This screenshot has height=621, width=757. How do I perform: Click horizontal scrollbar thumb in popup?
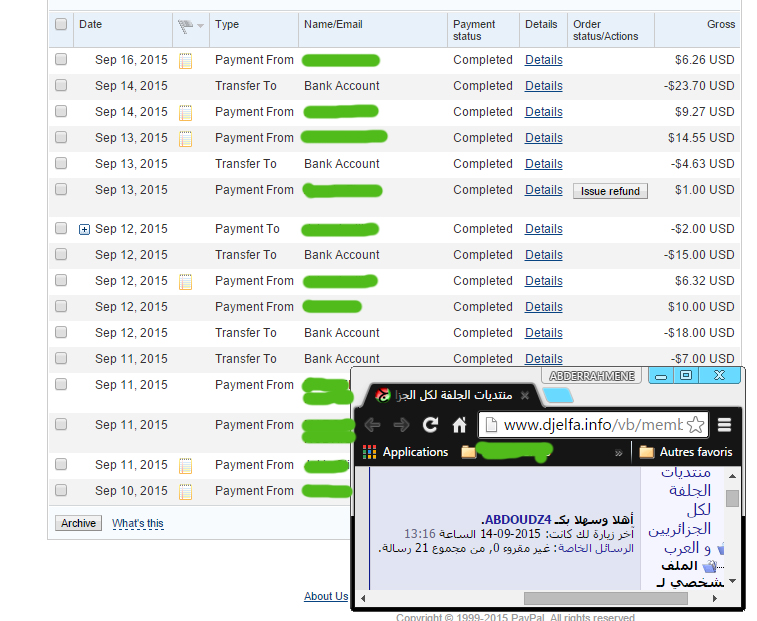(606, 599)
